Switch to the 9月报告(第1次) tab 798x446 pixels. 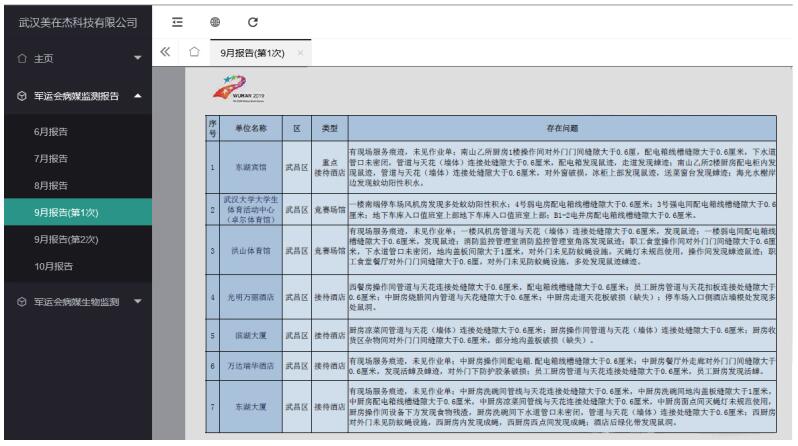[x=251, y=52]
